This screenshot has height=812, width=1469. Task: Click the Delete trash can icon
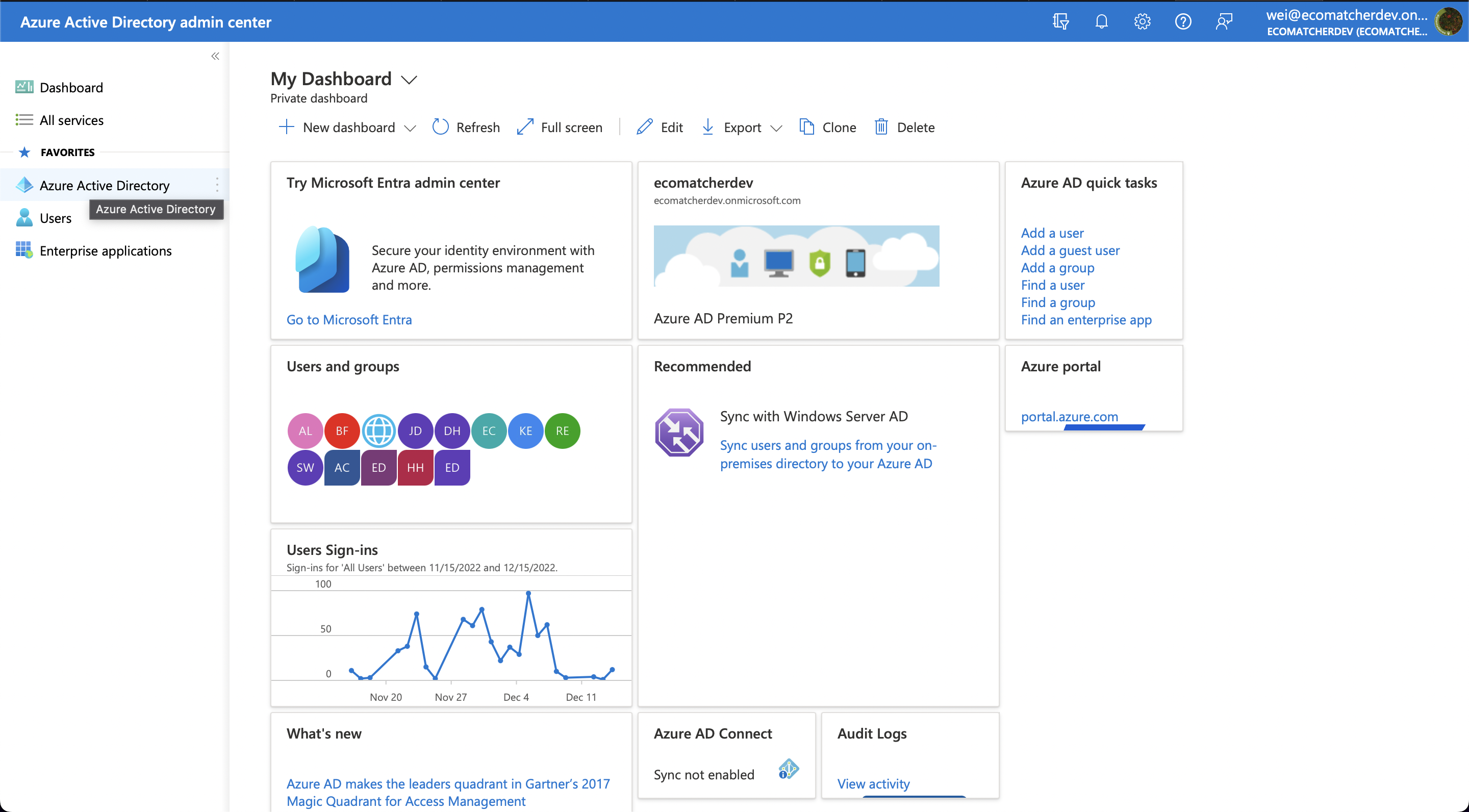[x=881, y=126]
